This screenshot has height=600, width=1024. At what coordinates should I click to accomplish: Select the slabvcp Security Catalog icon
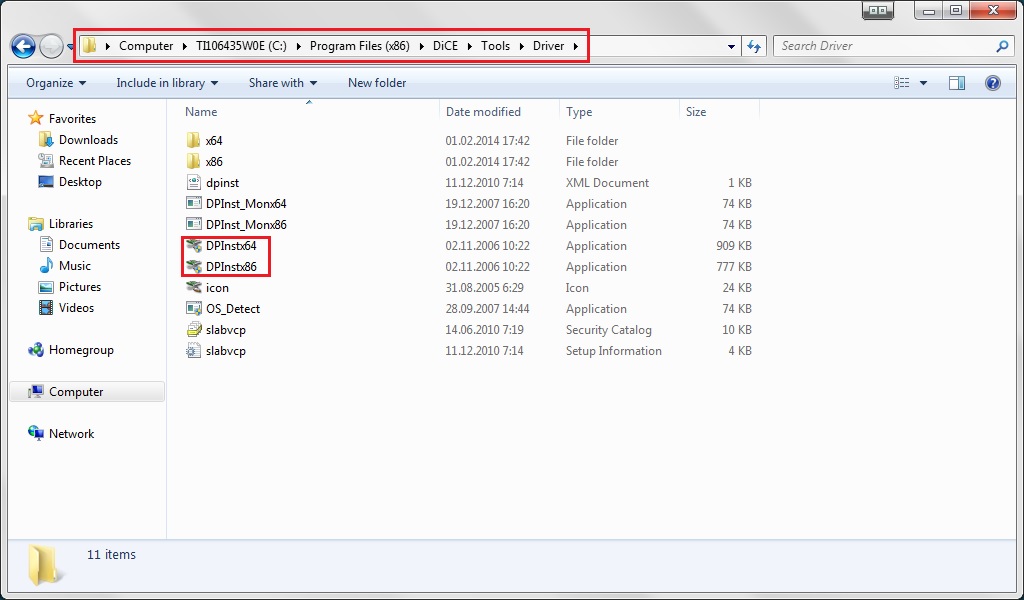tap(194, 330)
